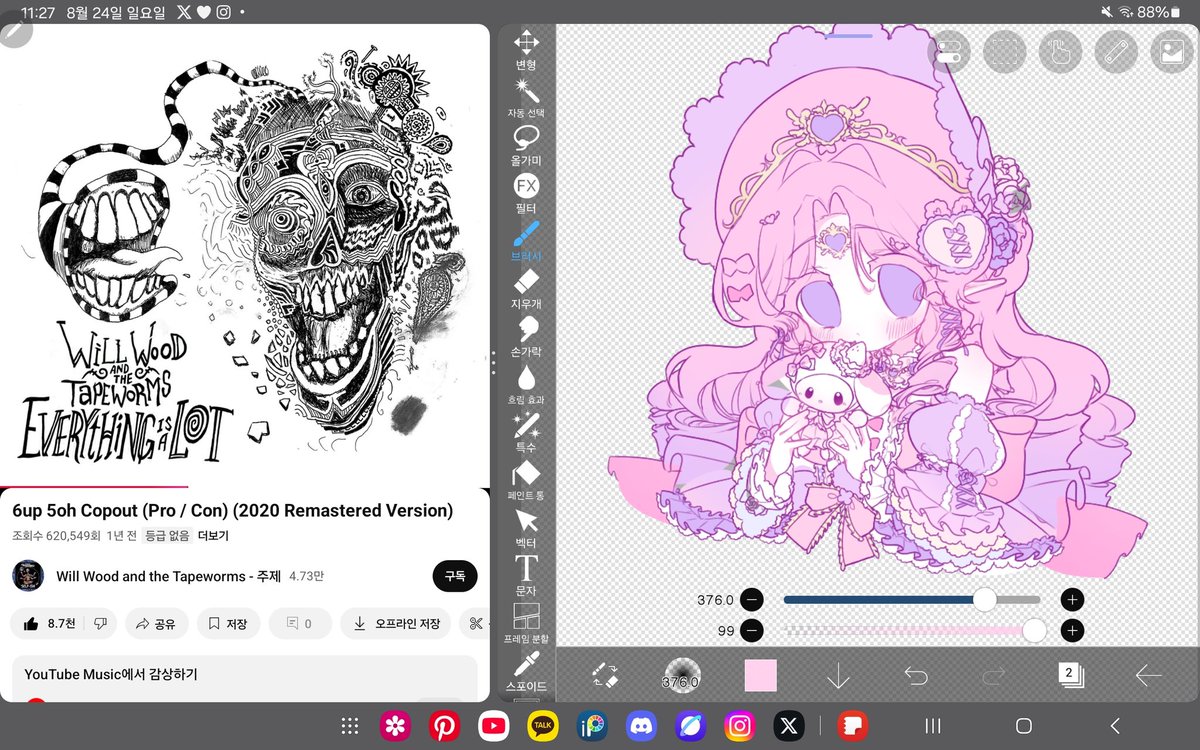This screenshot has width=1200, height=750.
Task: Open Will Wood and the Tapeworms channel name
Action: (x=168, y=576)
